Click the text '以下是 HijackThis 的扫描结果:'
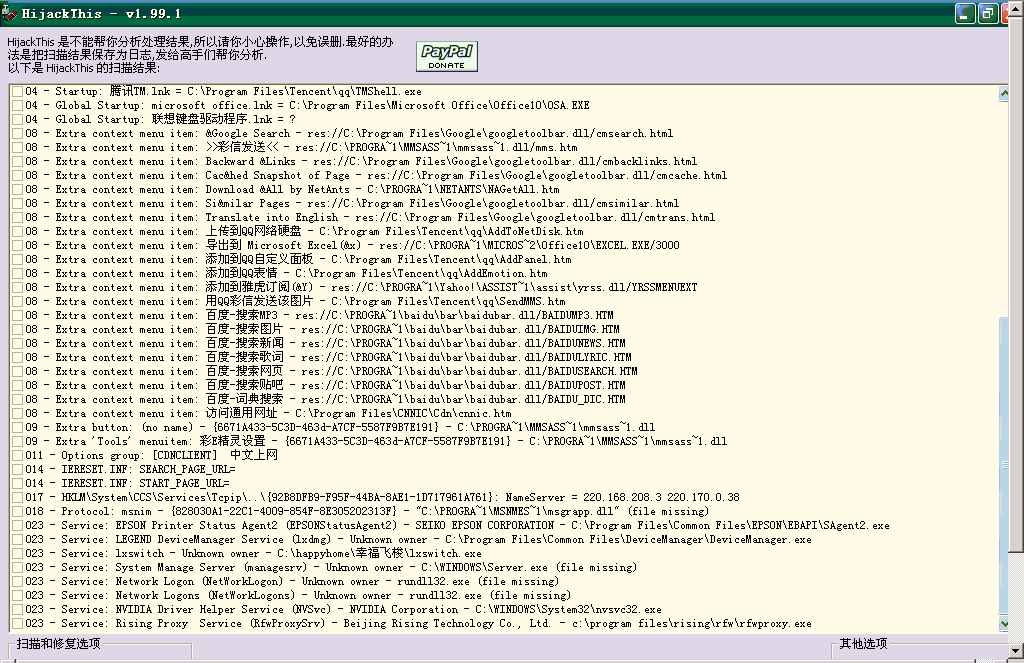The width and height of the screenshot is (1024, 663). (84, 68)
